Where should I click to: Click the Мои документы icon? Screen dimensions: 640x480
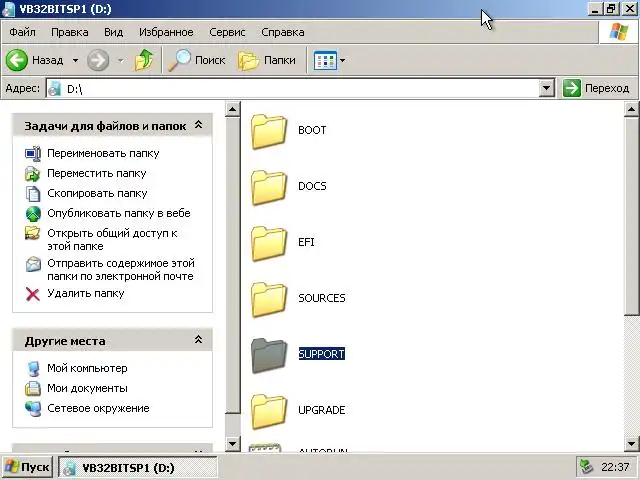[33, 389]
